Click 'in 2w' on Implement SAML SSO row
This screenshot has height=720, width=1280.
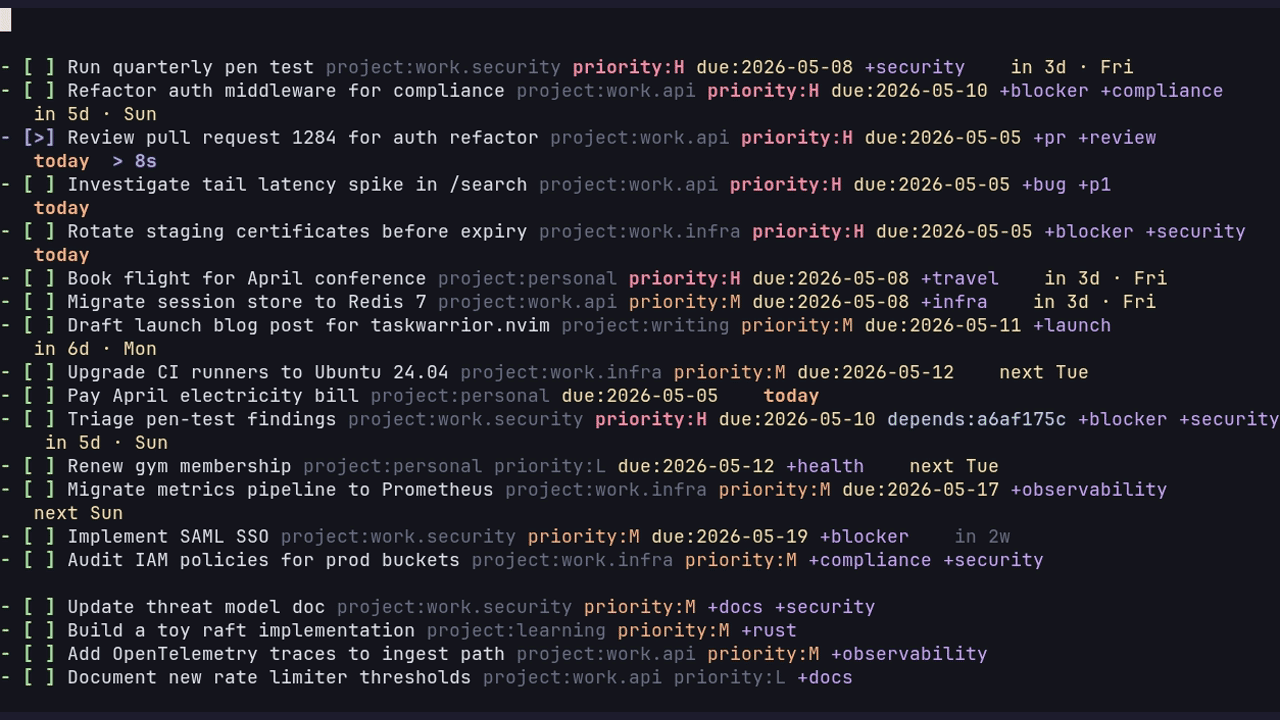982,537
